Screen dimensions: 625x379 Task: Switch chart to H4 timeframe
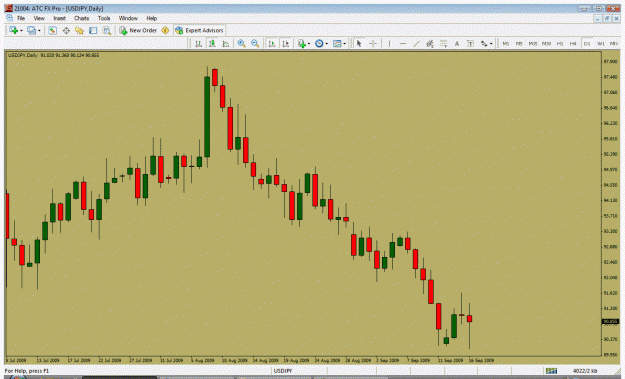coord(573,43)
